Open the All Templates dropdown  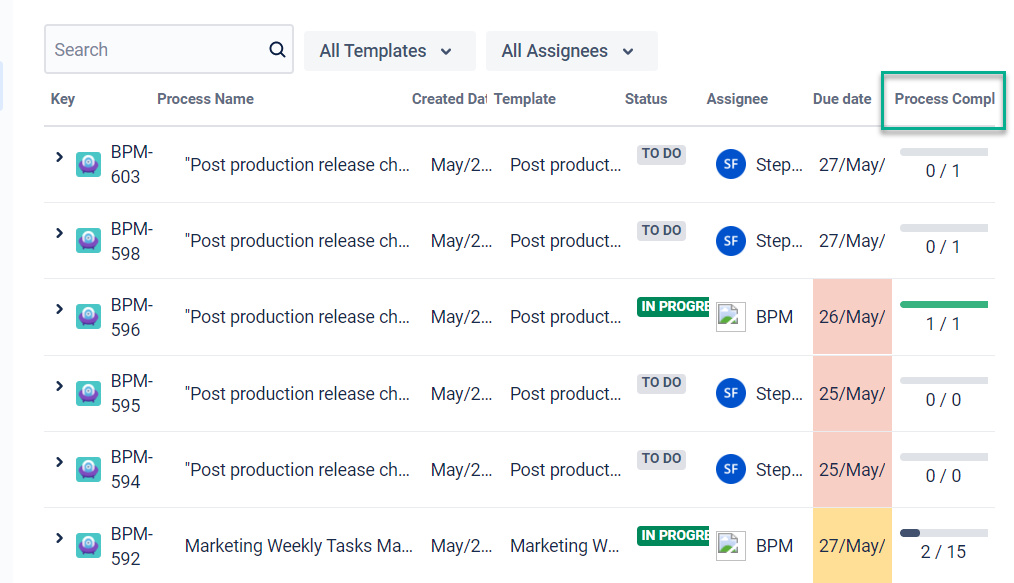[390, 51]
